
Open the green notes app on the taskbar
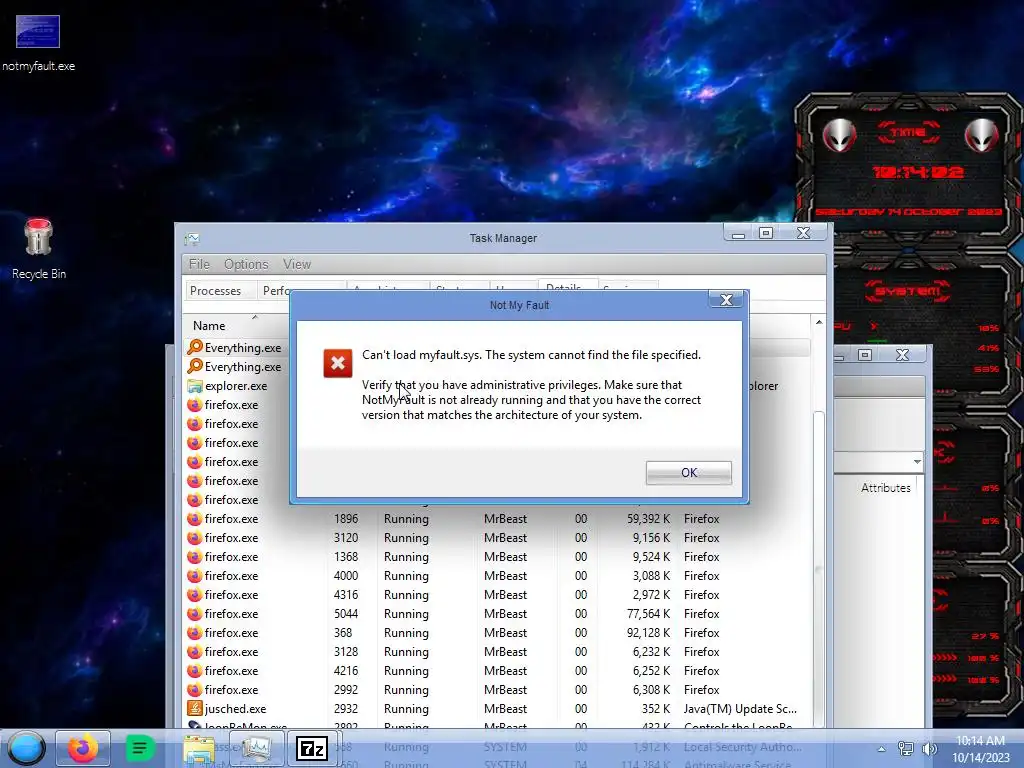[139, 748]
